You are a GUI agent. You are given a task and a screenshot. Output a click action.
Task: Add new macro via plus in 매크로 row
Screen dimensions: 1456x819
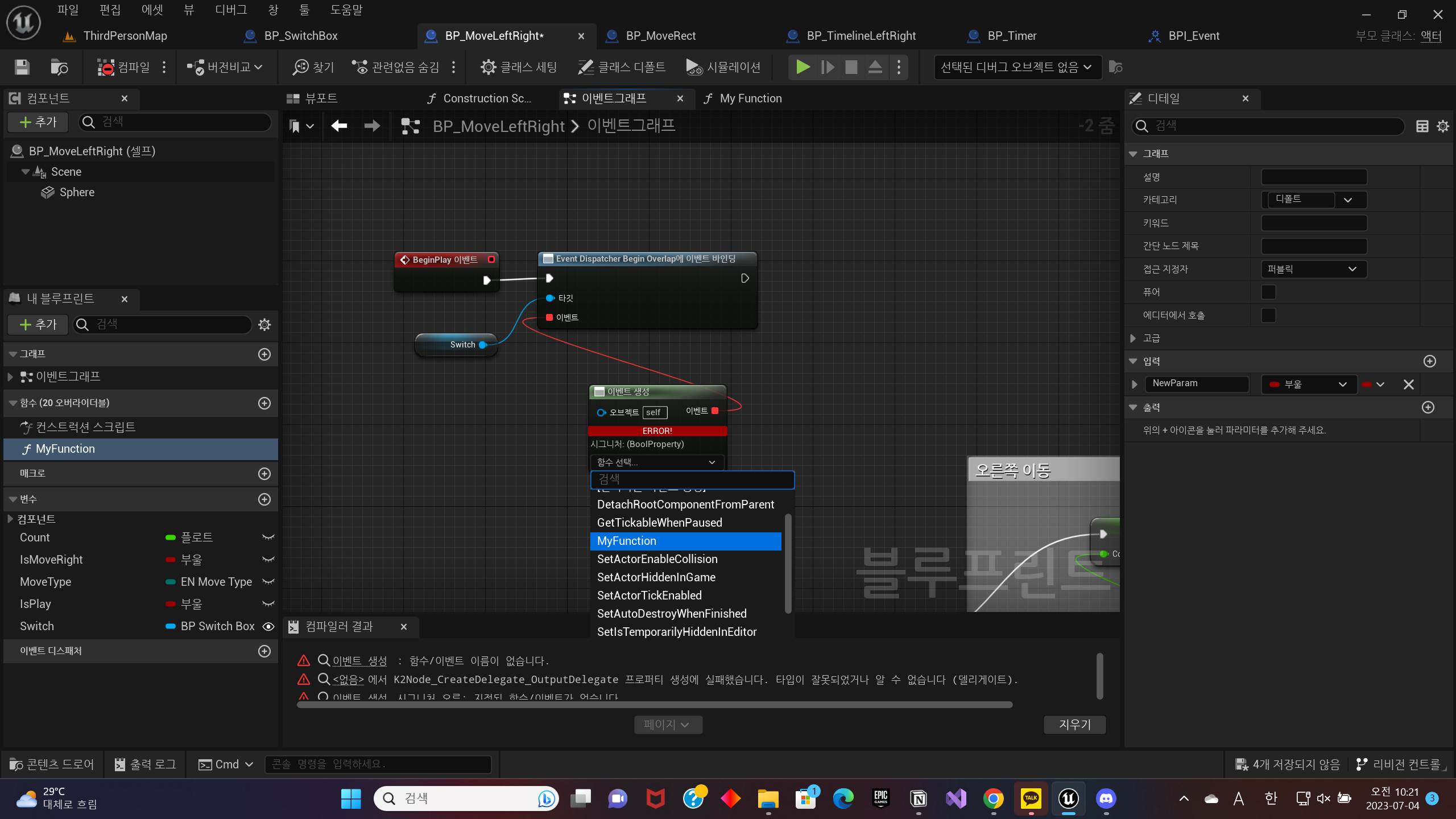tap(264, 474)
